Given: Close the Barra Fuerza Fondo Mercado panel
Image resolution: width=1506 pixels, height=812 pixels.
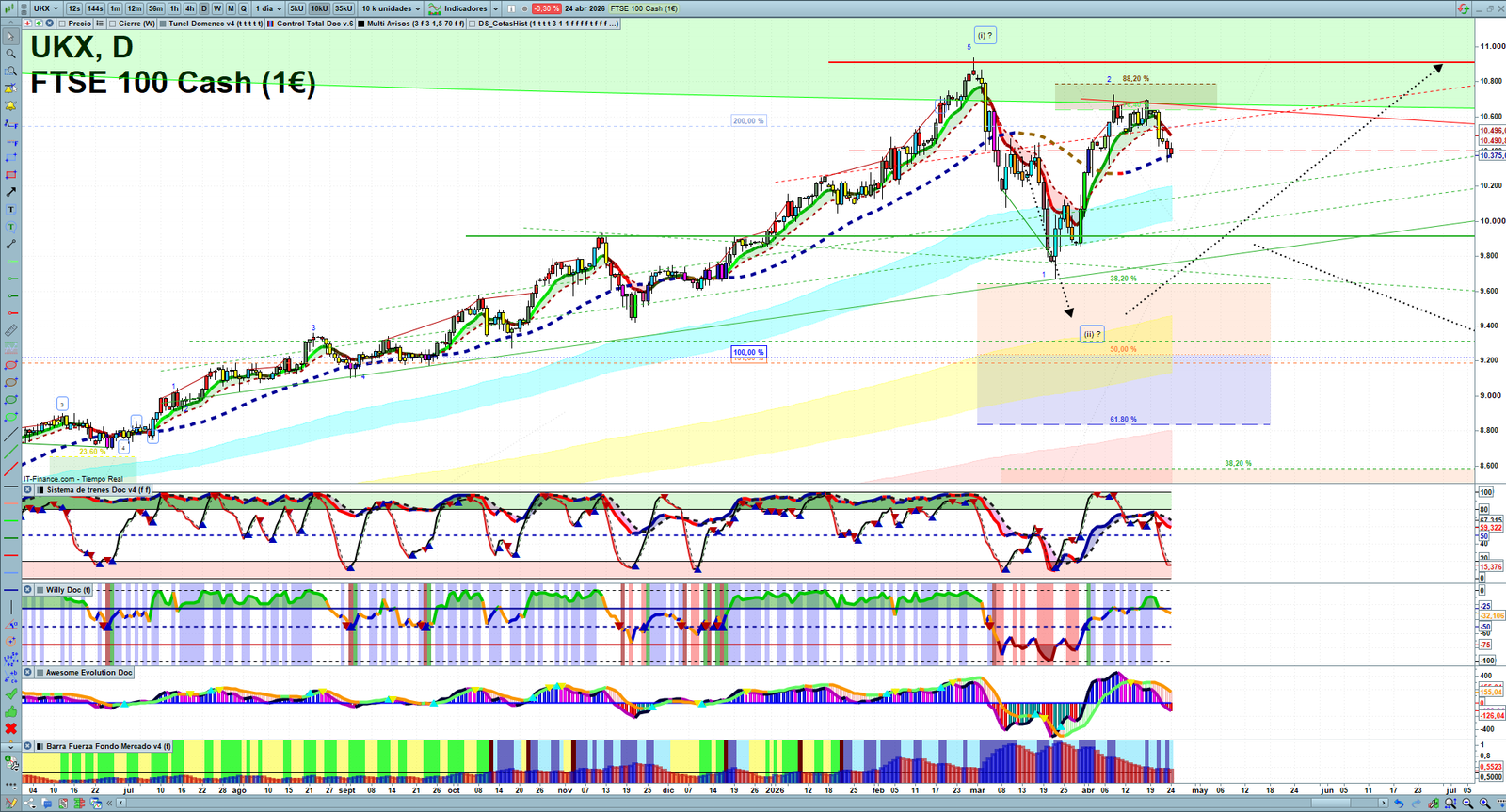Looking at the screenshot, I should coord(28,746).
